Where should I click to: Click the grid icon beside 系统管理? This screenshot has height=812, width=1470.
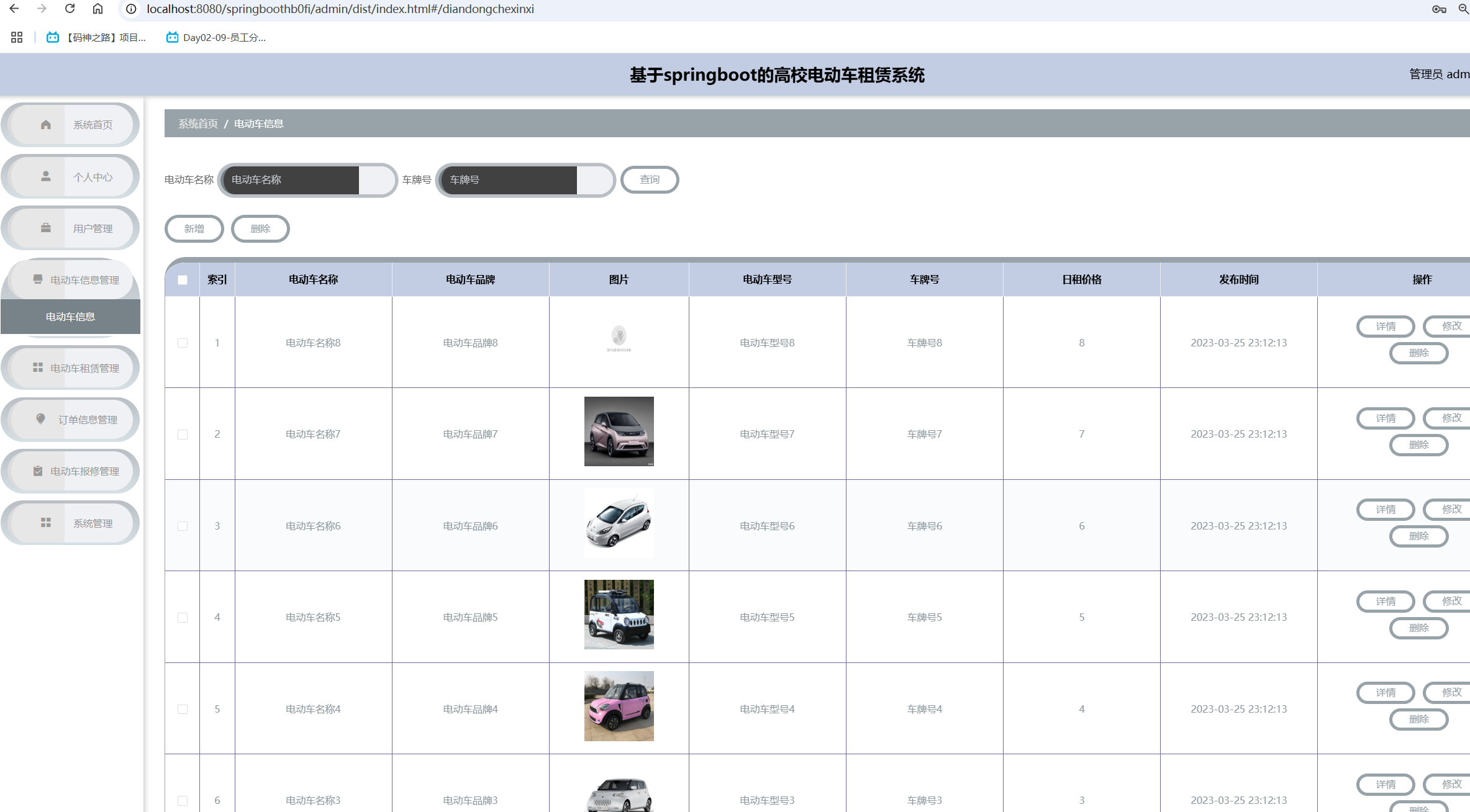coord(45,523)
